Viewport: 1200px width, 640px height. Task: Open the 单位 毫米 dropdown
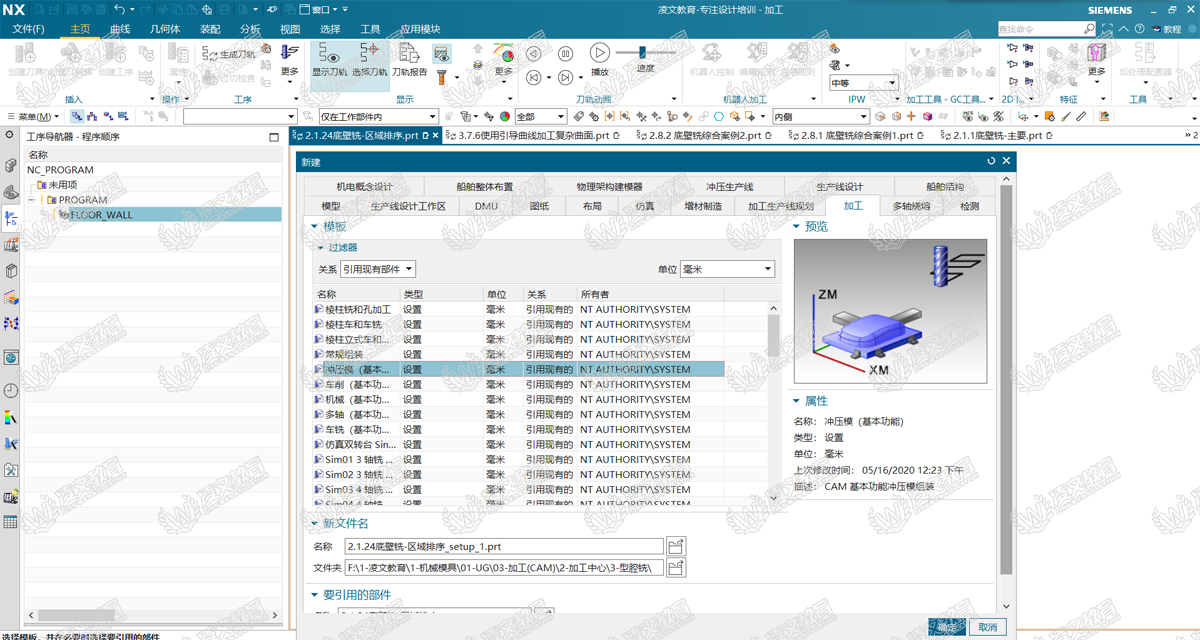(727, 269)
